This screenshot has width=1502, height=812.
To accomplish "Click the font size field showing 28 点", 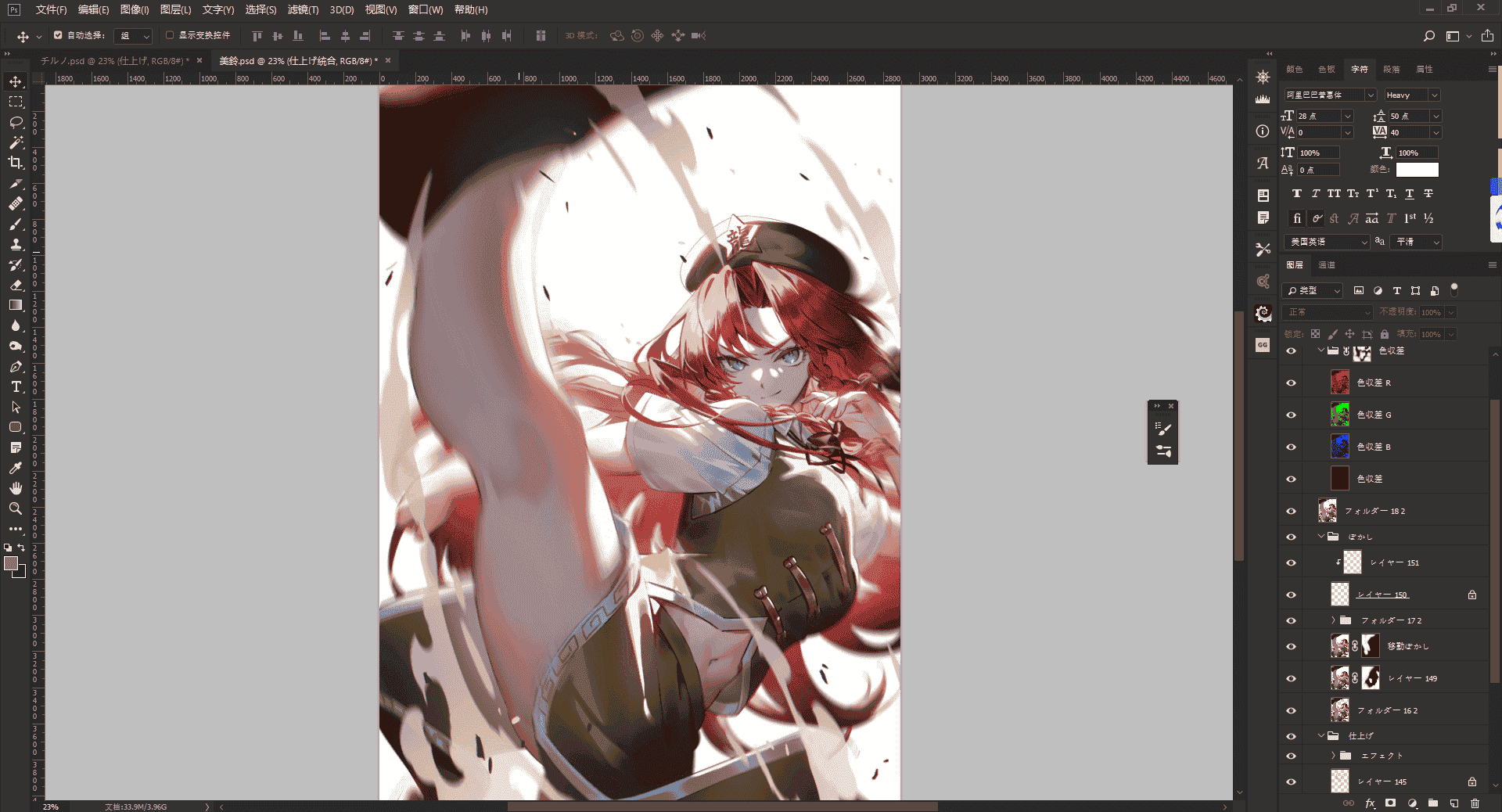I will pos(1319,116).
